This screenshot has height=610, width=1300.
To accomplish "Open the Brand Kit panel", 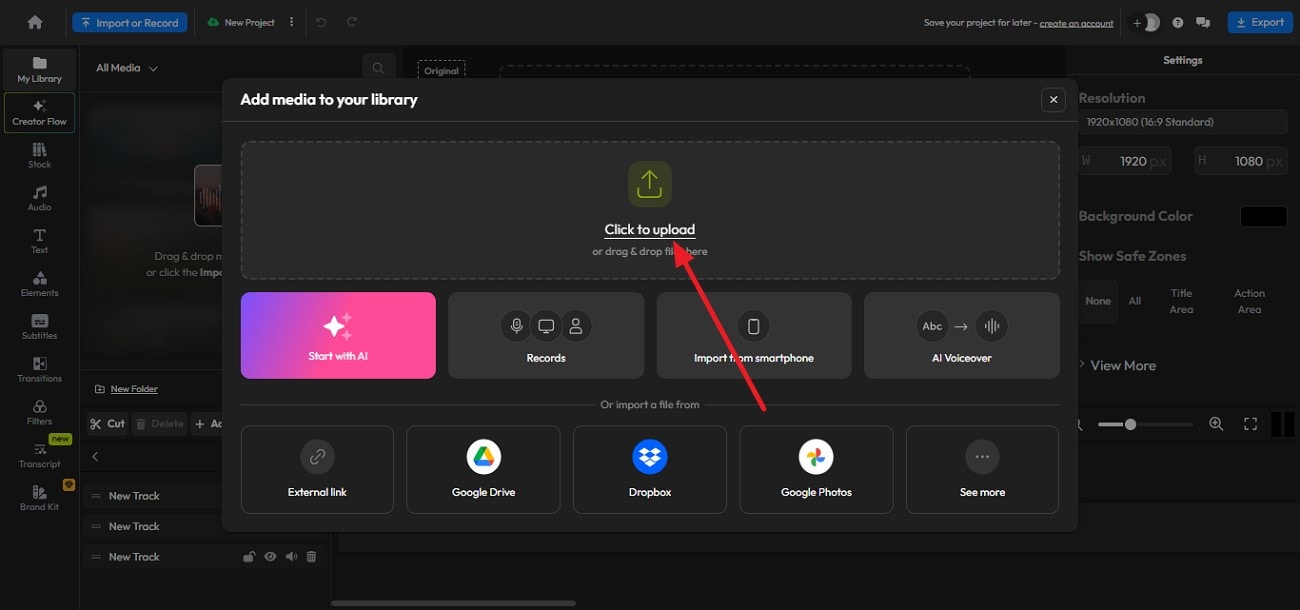I will point(39,497).
